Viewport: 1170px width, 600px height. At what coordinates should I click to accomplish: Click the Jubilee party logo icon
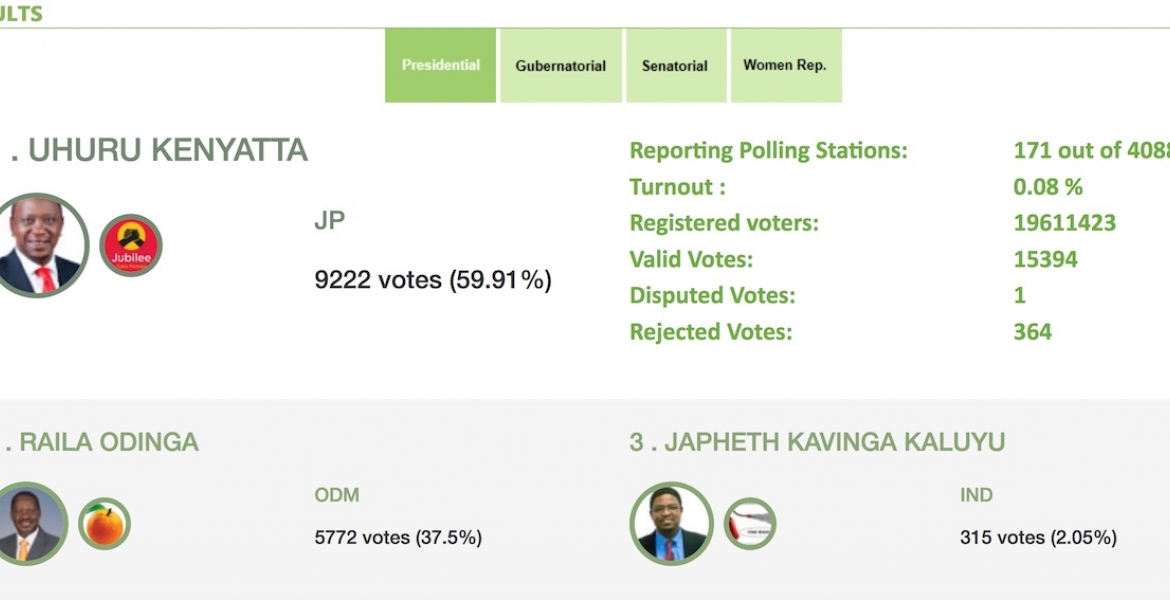(x=129, y=243)
